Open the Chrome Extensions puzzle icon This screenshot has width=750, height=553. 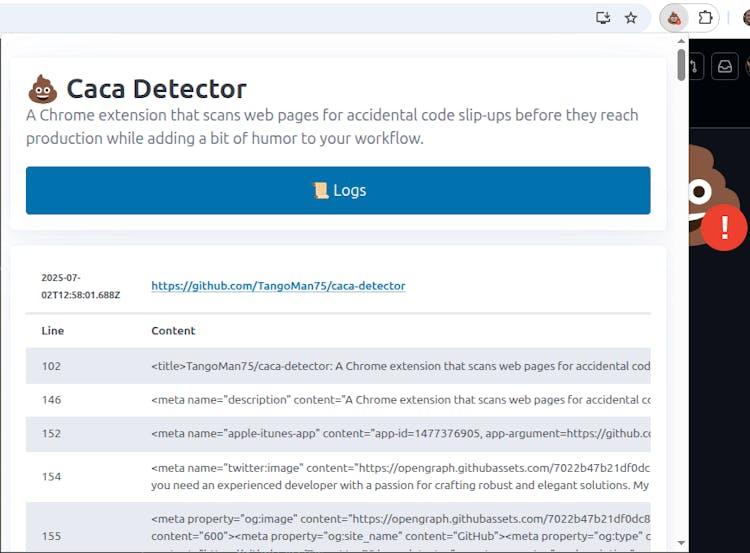coord(706,18)
